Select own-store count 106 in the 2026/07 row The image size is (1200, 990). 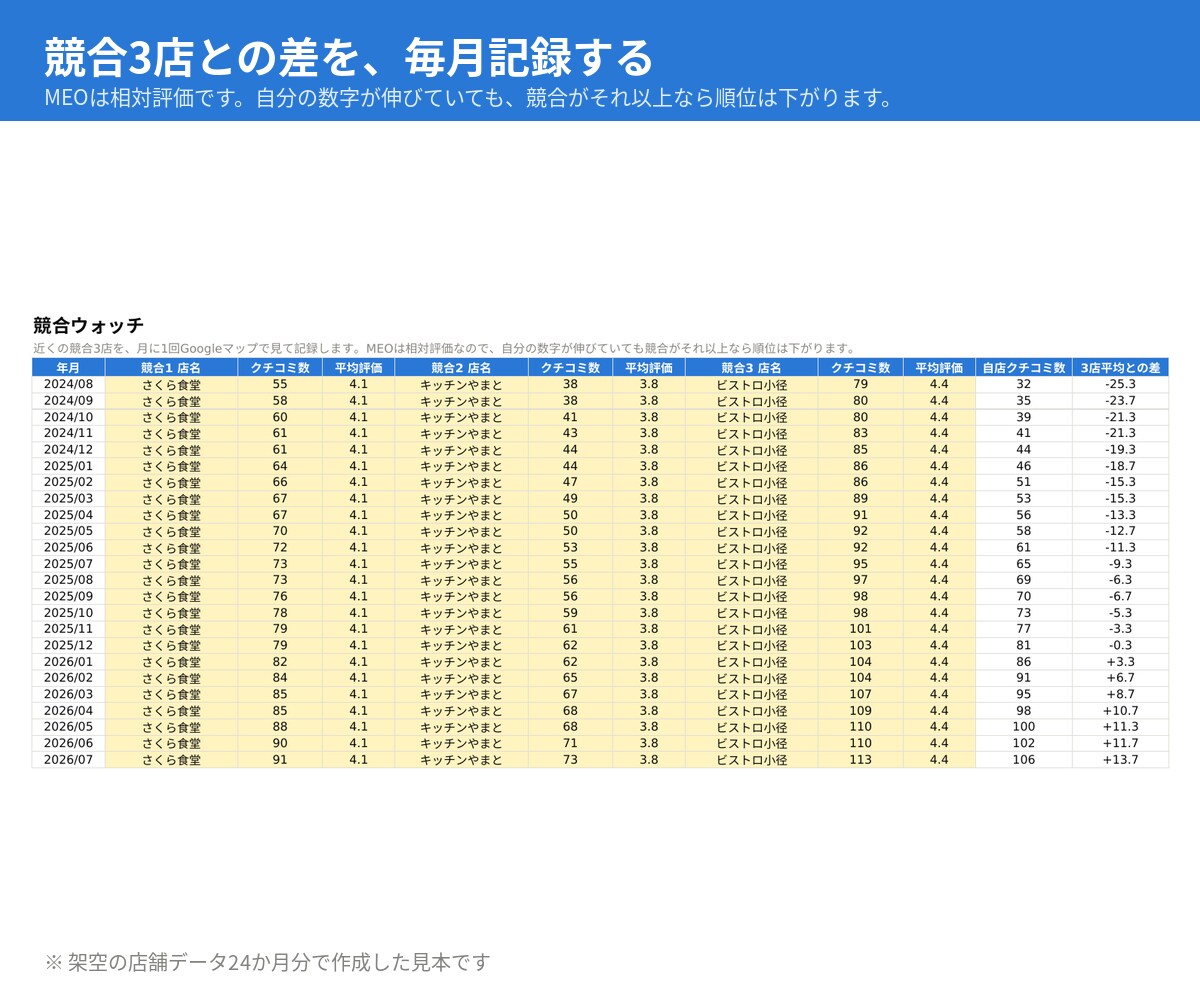coord(1024,760)
